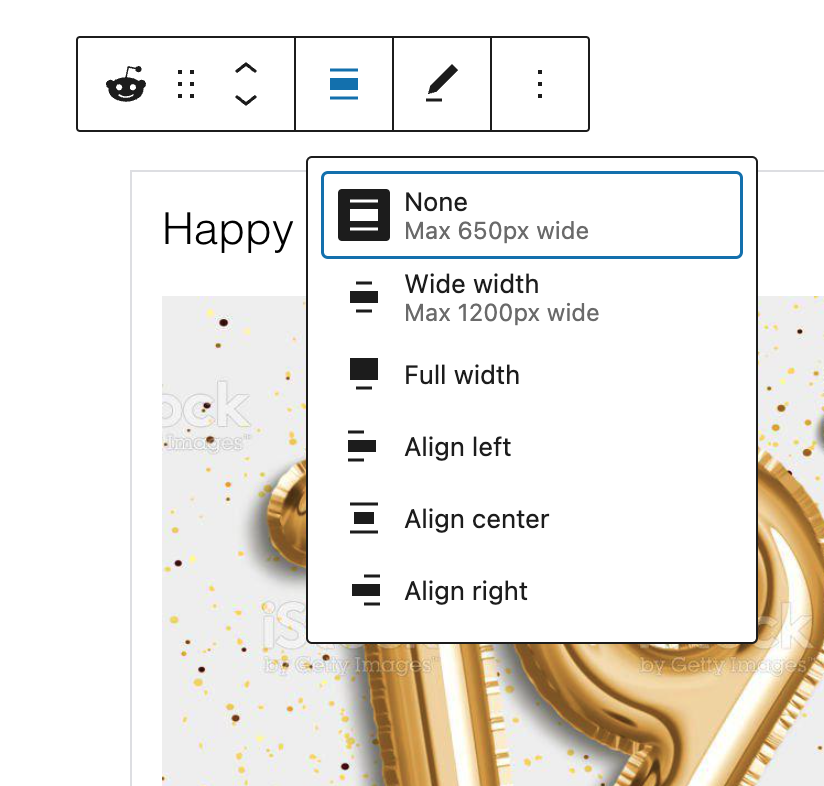The height and width of the screenshot is (786, 824).
Task: Click the pencil icon to edit the embed URL
Action: click(x=441, y=84)
